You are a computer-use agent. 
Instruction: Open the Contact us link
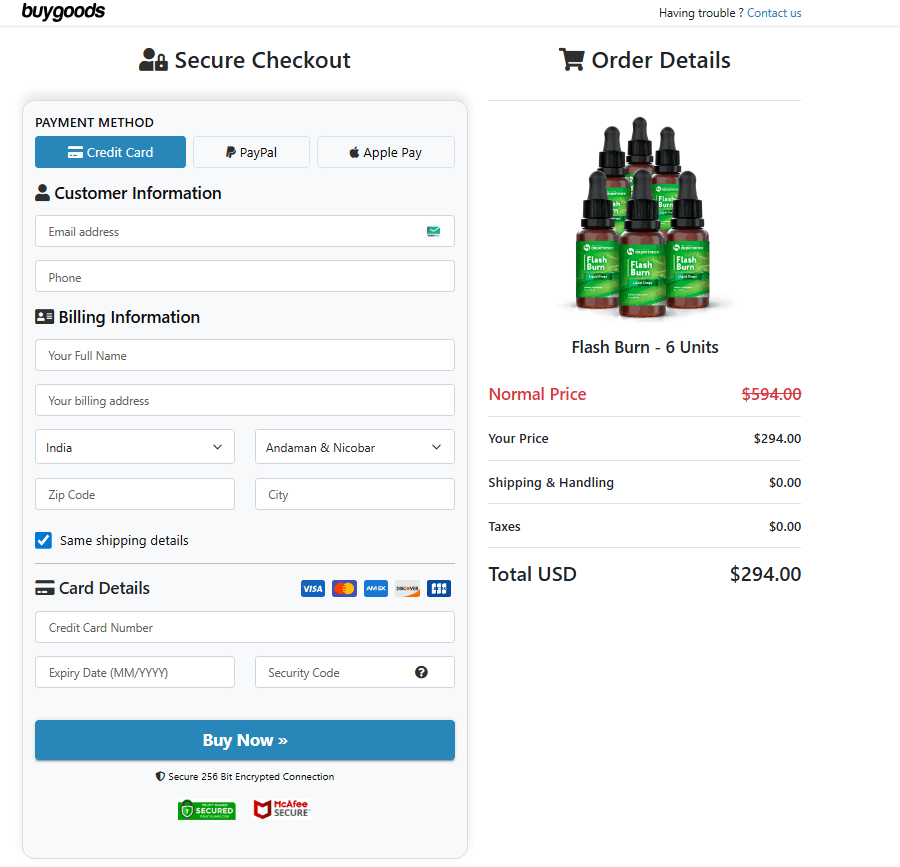click(774, 13)
